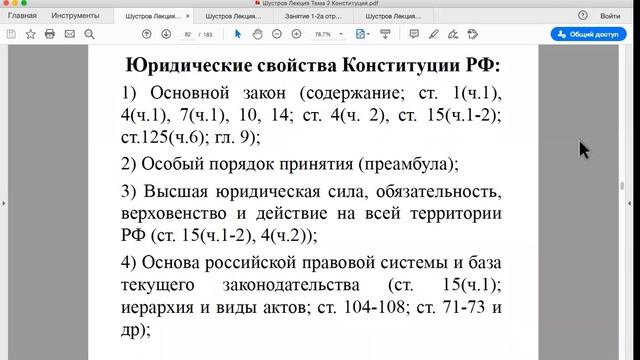The width and height of the screenshot is (640, 360).
Task: Click Войти to sign in
Action: [610, 16]
